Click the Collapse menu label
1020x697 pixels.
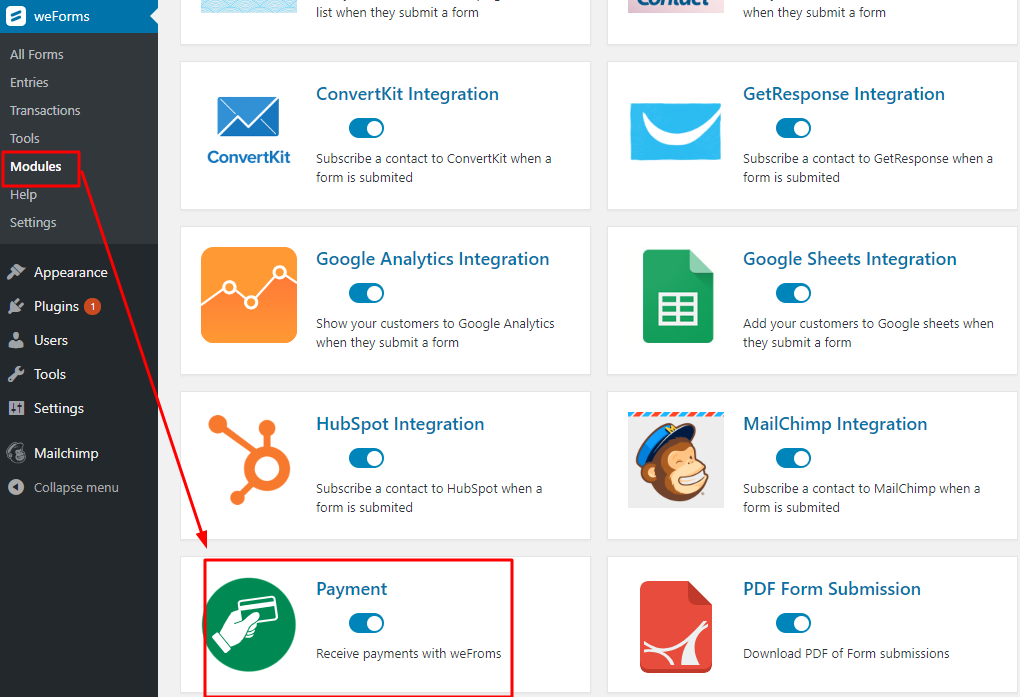[x=76, y=487]
